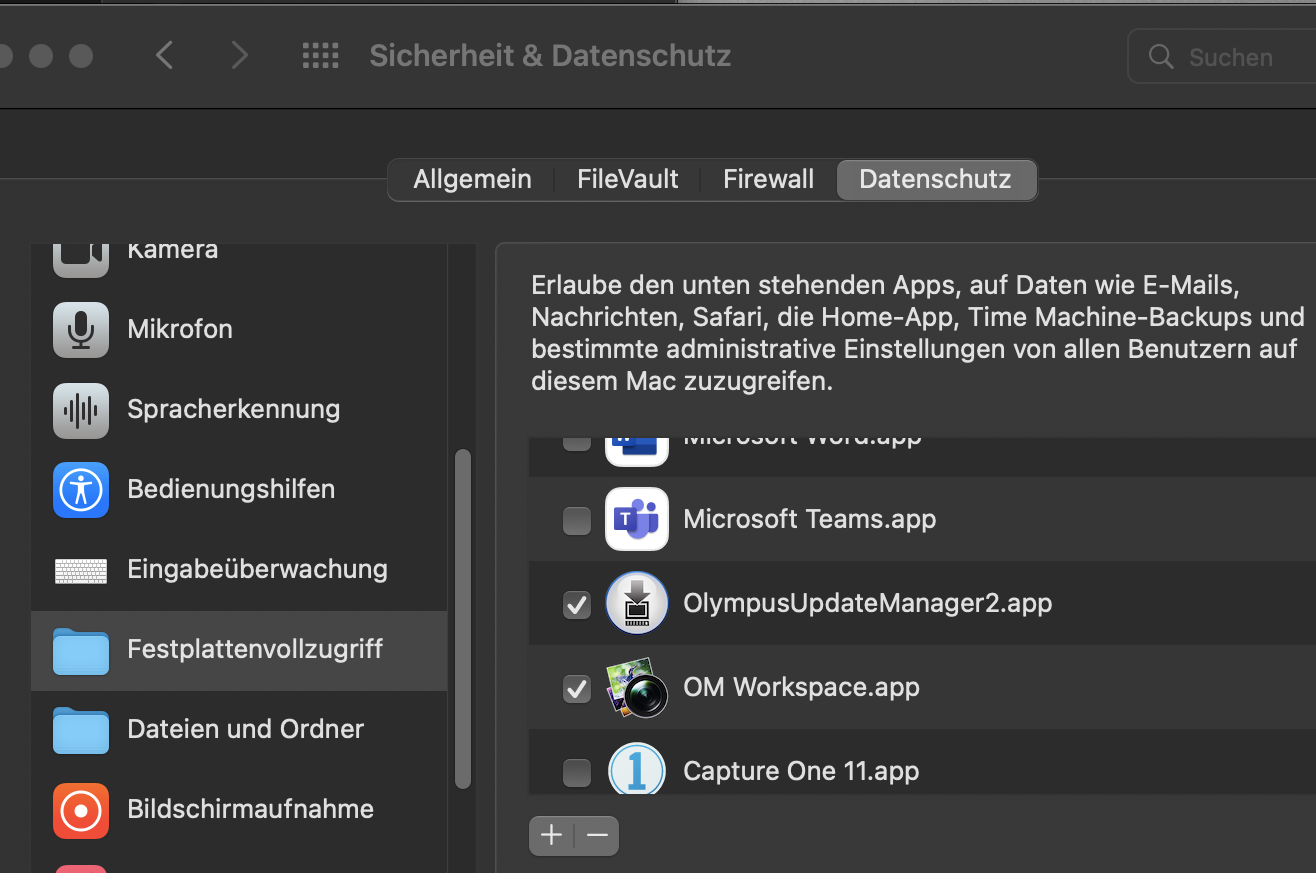
Task: Click the privacy sidebar scrollbar
Action: pyautogui.click(x=462, y=619)
